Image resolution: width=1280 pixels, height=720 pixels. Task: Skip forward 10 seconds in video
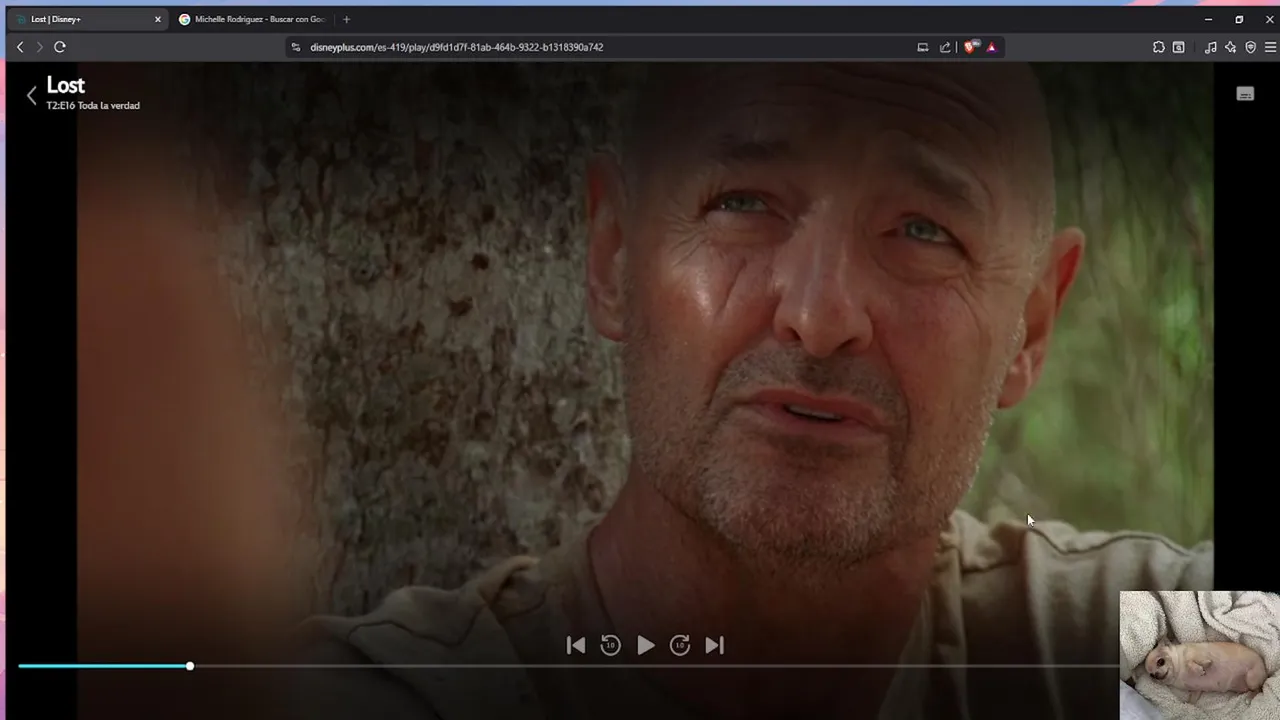coord(680,646)
